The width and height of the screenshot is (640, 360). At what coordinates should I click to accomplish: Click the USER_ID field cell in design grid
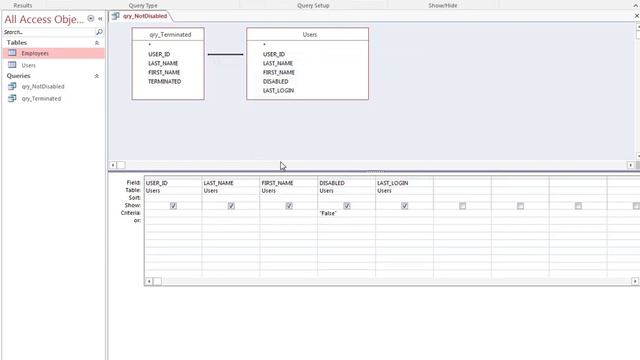pyautogui.click(x=173, y=183)
